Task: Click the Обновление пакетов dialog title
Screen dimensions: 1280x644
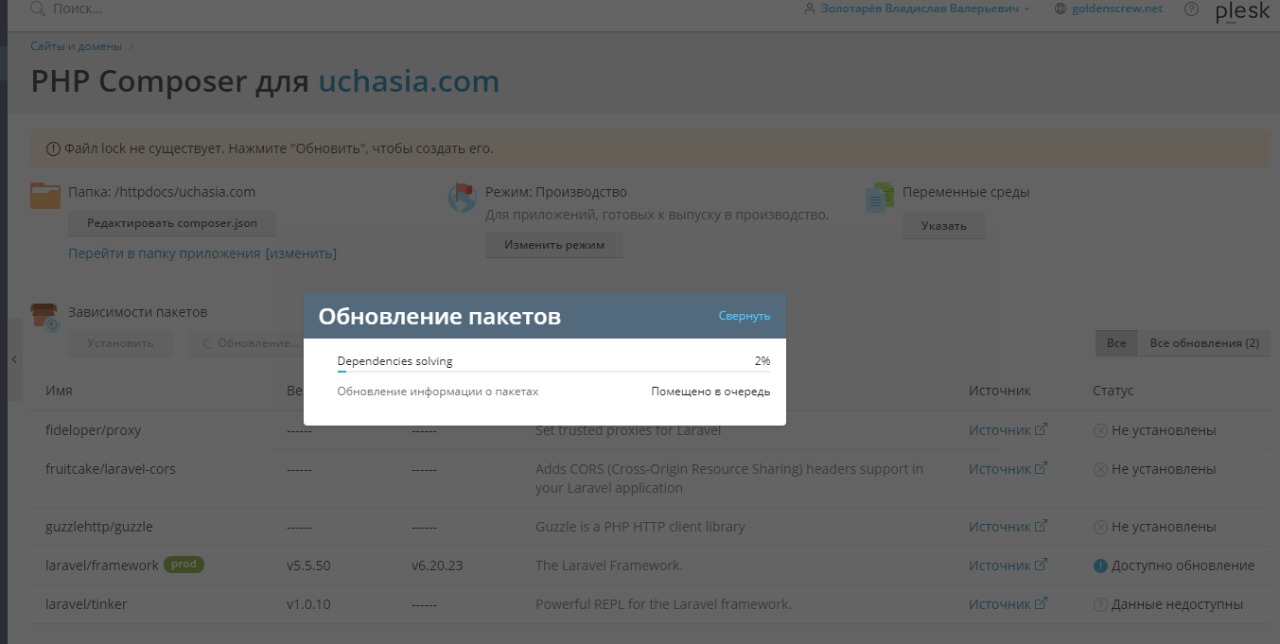Action: coord(439,317)
